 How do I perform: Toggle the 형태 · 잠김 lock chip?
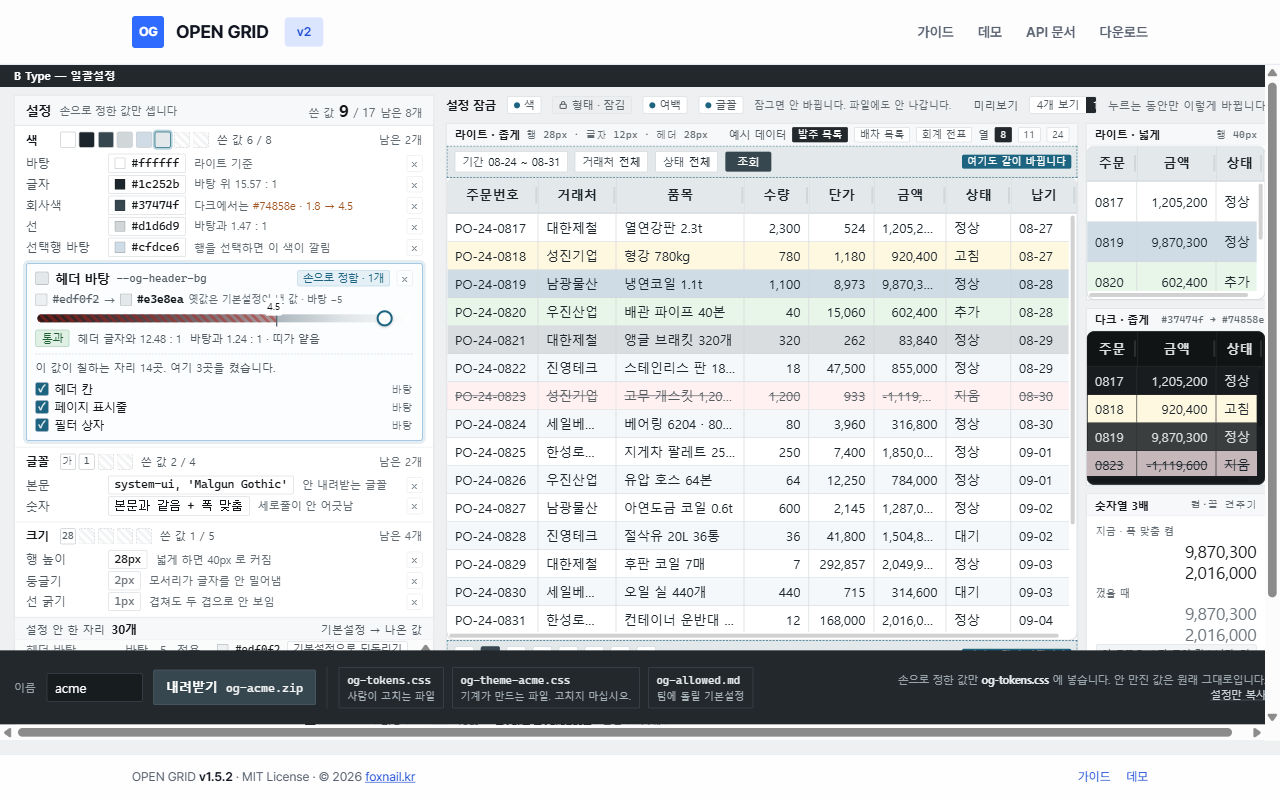click(x=592, y=104)
